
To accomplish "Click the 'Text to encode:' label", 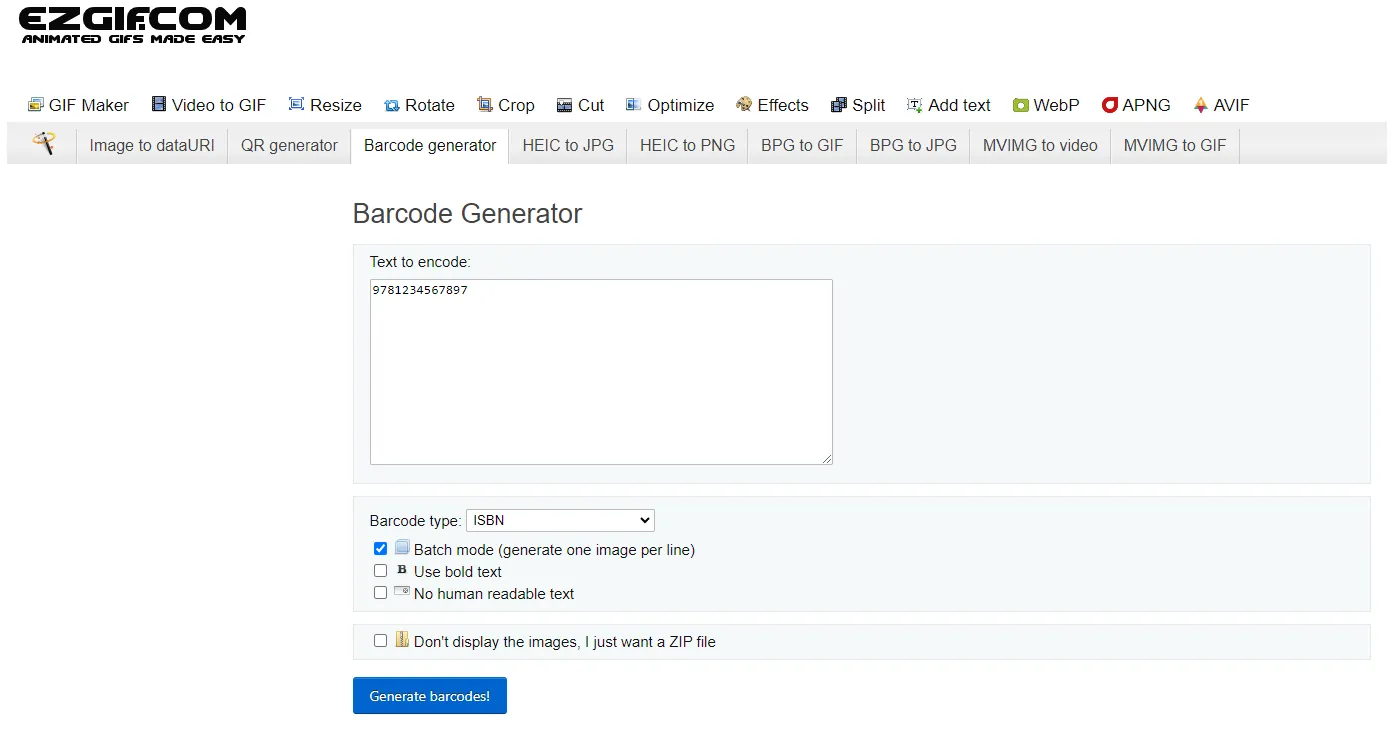I will (x=420, y=262).
